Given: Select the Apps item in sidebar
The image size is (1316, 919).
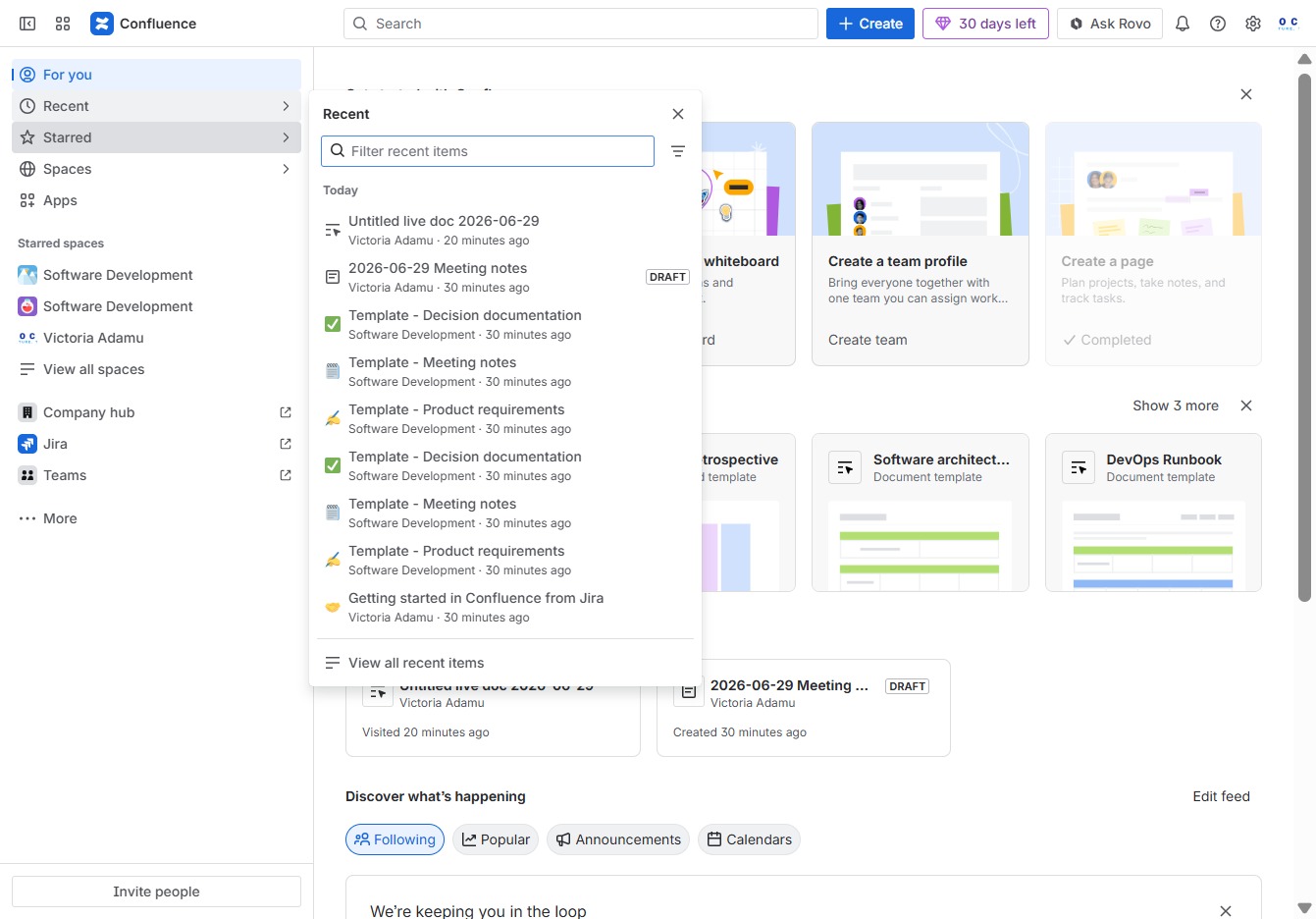Looking at the screenshot, I should 157,200.
